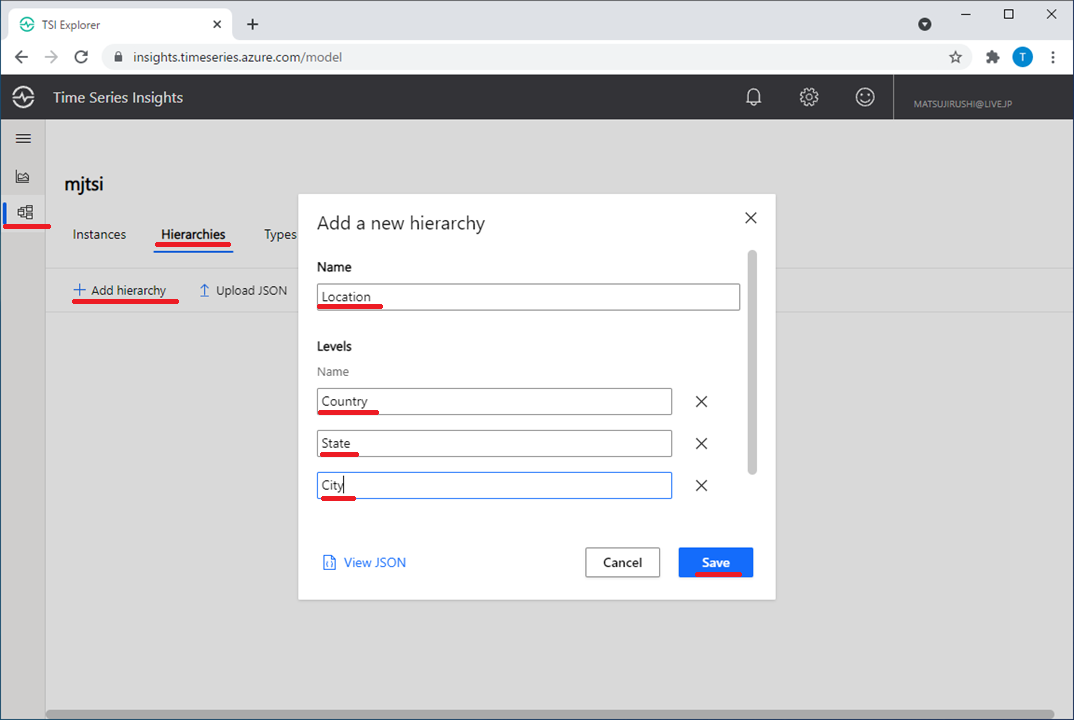Click the Time Series Insights logo icon
The height and width of the screenshot is (720, 1074).
pyautogui.click(x=23, y=97)
